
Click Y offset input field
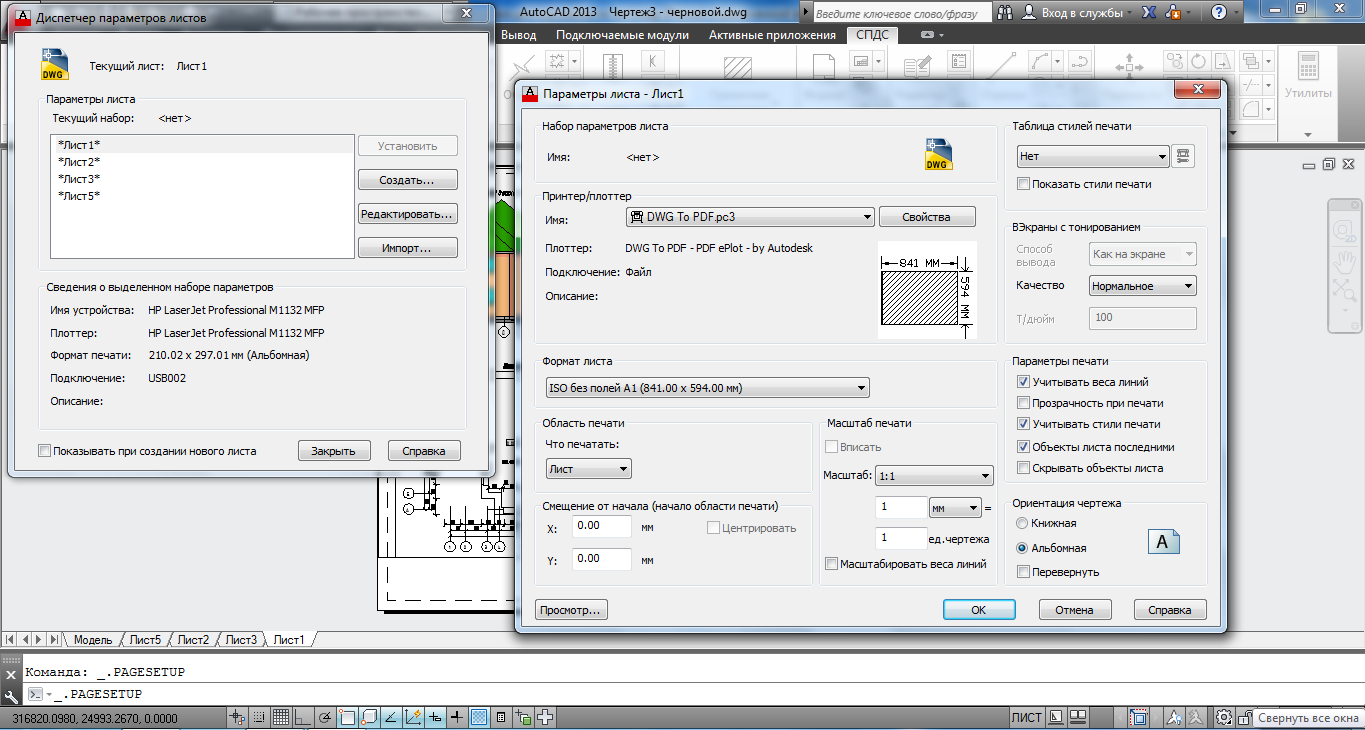click(602, 559)
